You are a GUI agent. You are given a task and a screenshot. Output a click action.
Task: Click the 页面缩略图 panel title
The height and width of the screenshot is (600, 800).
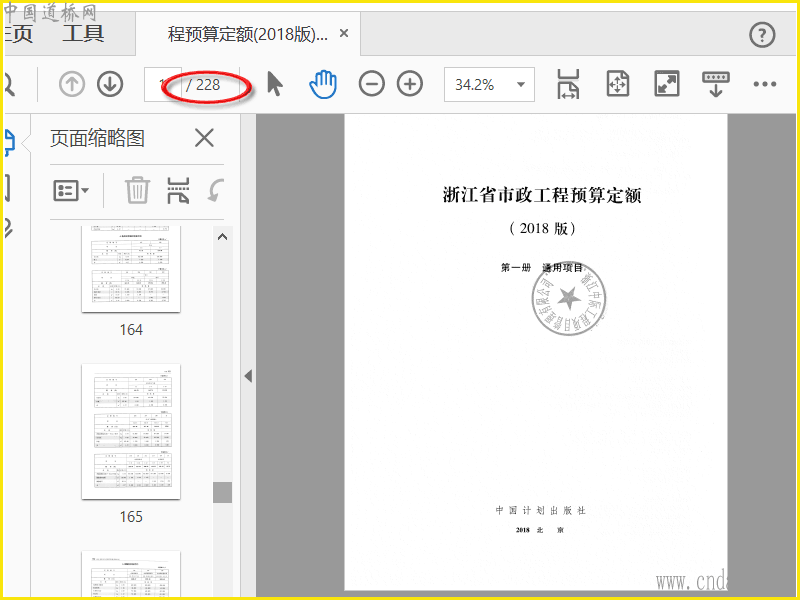(97, 138)
